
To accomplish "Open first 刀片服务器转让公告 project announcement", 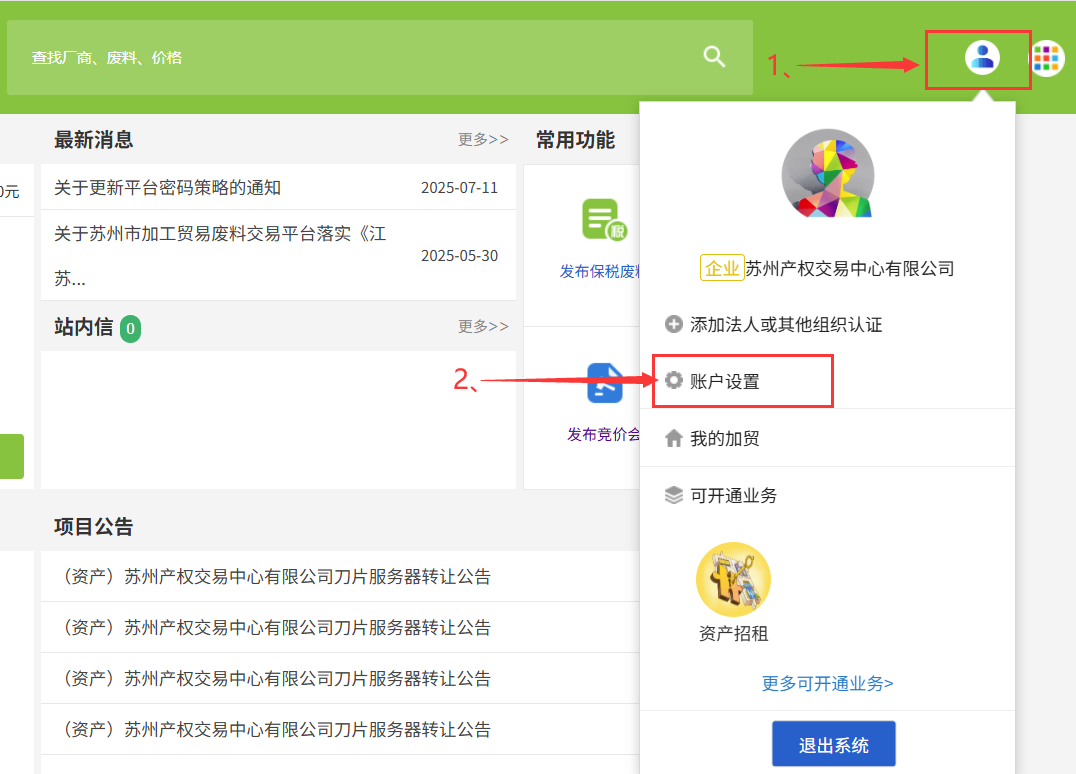I will coord(277,576).
